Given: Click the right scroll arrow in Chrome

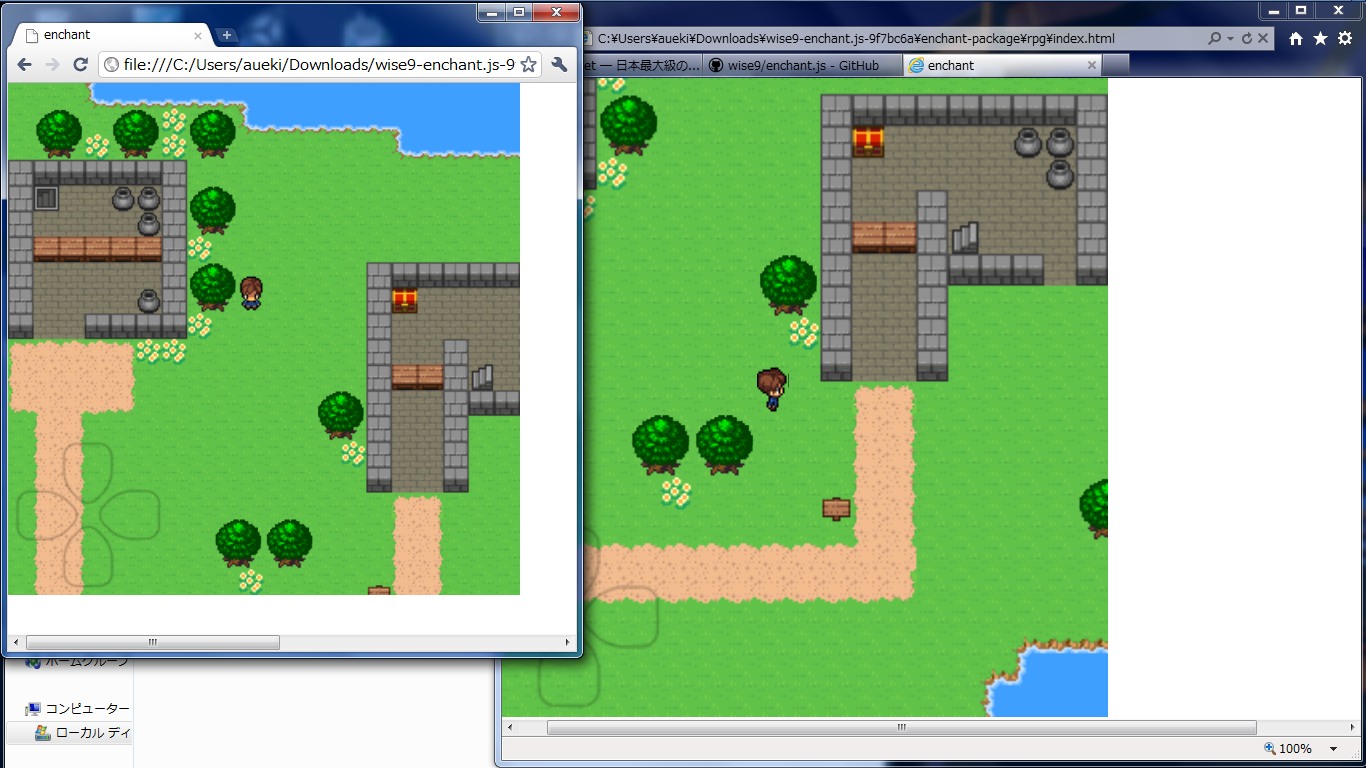Looking at the screenshot, I should 568,642.
